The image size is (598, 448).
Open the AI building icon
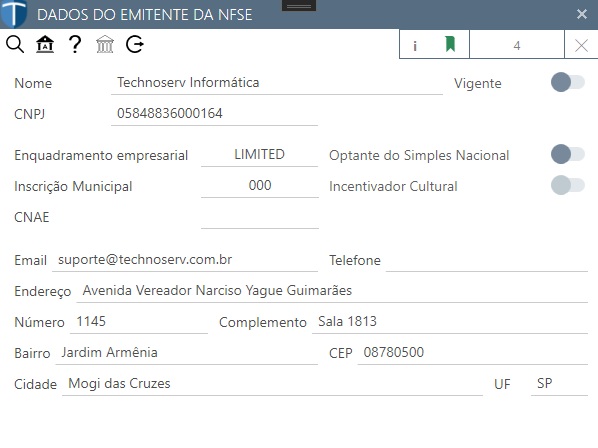45,44
